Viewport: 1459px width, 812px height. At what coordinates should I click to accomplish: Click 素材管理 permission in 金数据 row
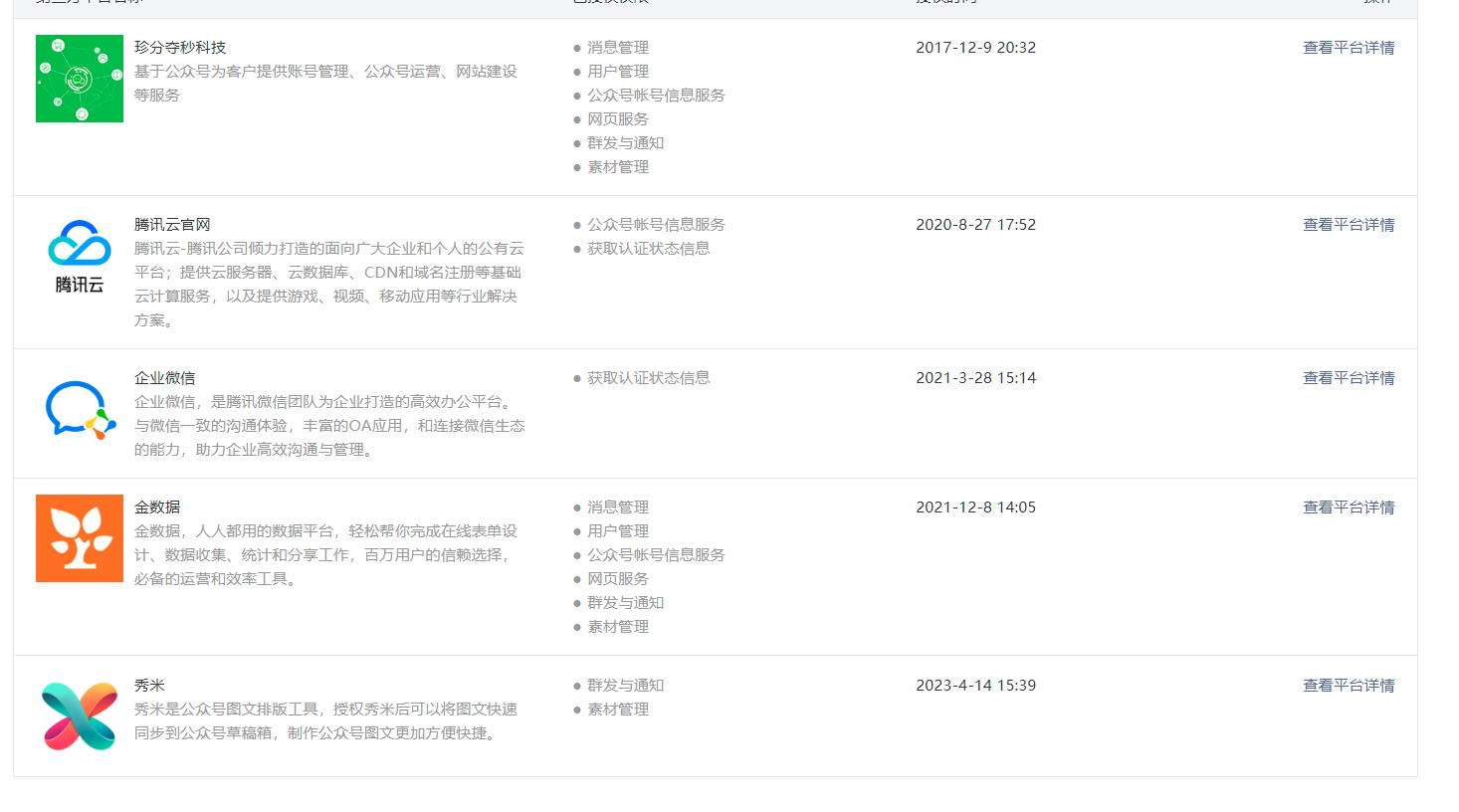618,627
